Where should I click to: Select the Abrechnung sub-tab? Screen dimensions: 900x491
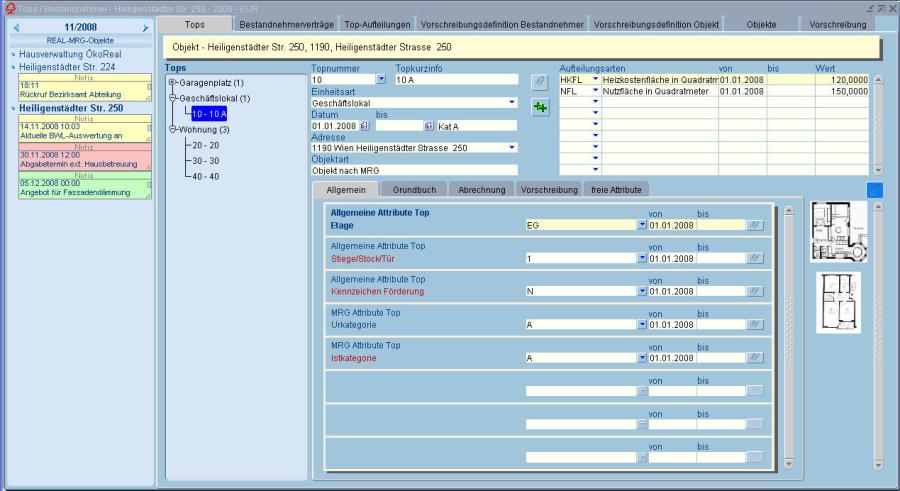point(482,190)
